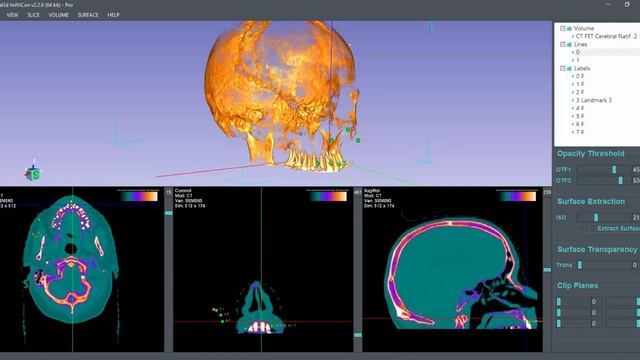Collapse the Lines tree node
Viewport: 640px width, 360px height.
click(x=563, y=44)
